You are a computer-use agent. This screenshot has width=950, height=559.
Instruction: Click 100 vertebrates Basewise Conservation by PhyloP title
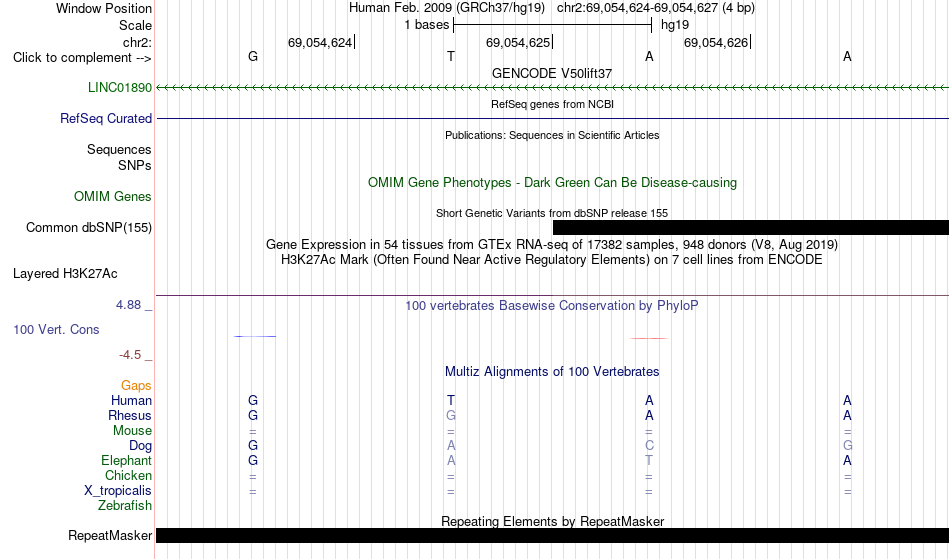click(x=552, y=305)
